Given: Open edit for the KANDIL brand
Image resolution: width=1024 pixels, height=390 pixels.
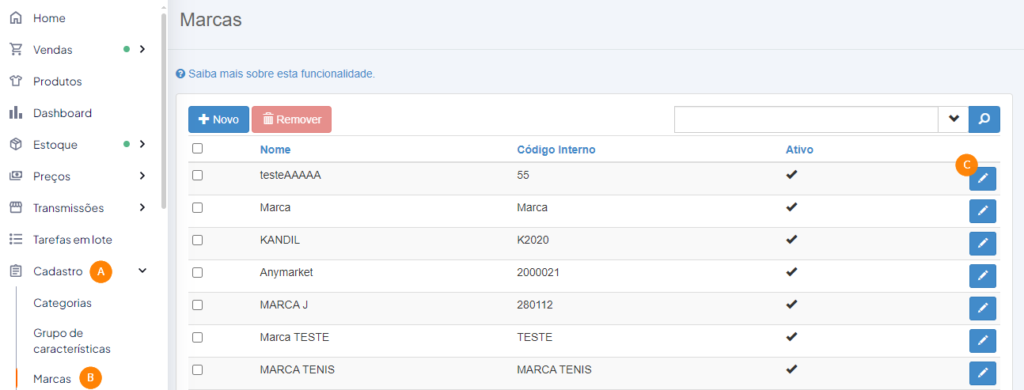Looking at the screenshot, I should 982,244.
